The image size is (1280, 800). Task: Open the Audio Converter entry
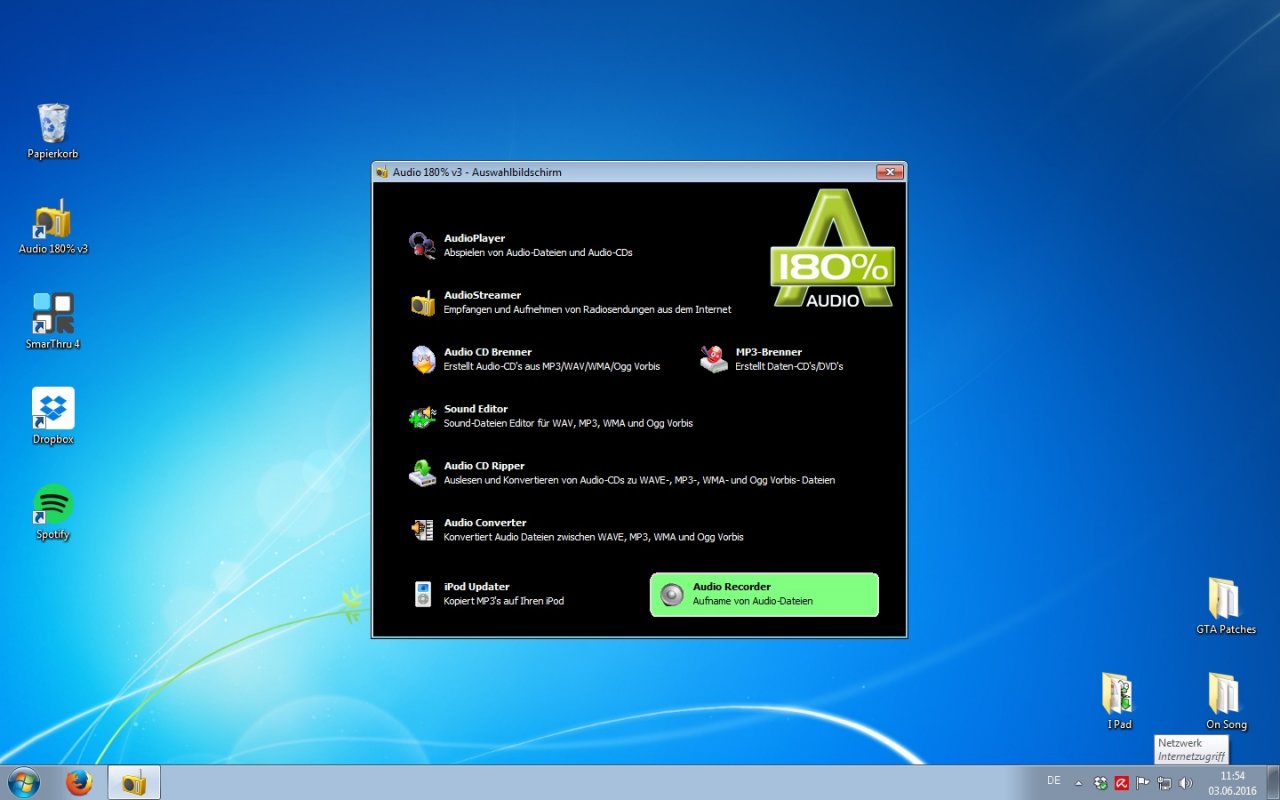[x=576, y=530]
